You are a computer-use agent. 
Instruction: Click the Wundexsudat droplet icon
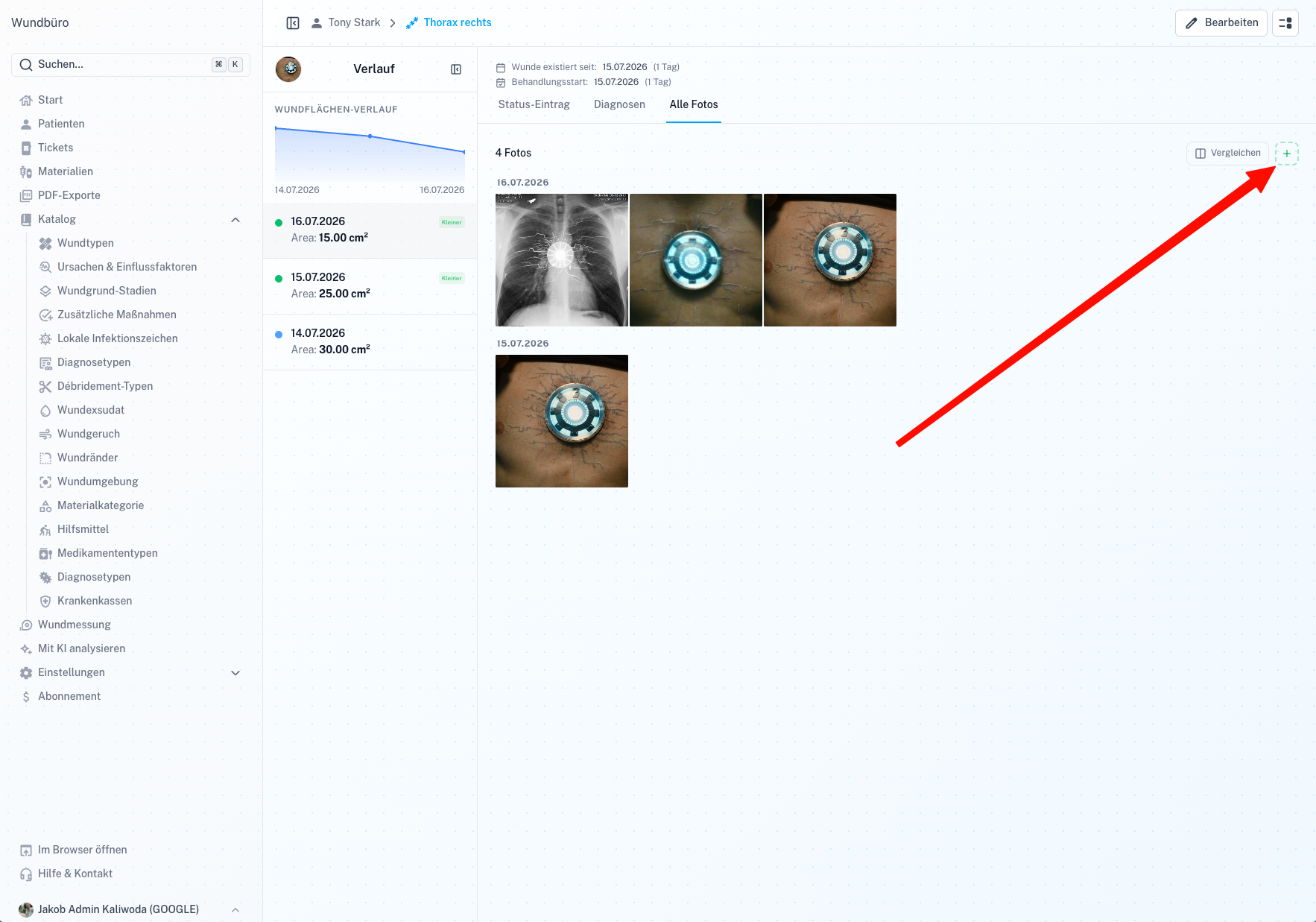click(x=45, y=410)
